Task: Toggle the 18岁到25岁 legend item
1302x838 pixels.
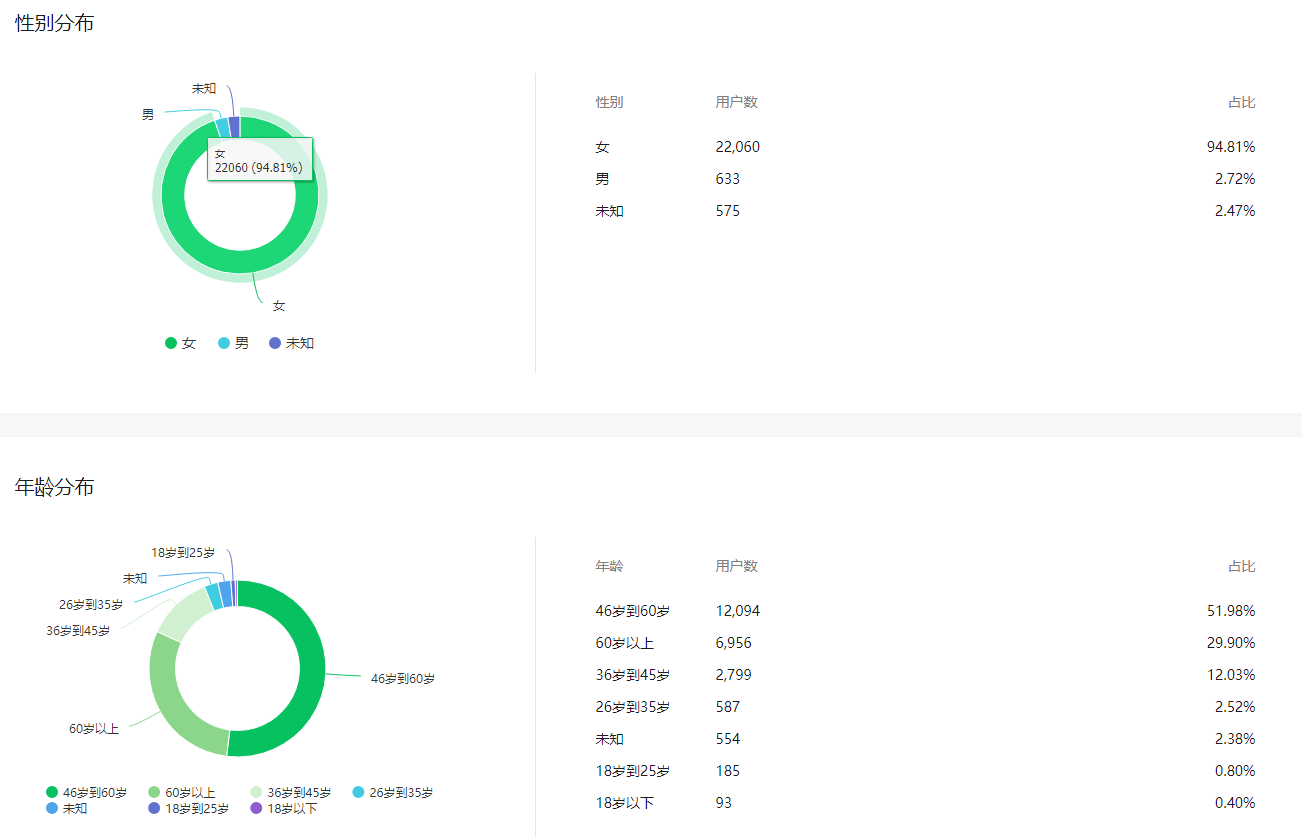Action: [x=189, y=808]
